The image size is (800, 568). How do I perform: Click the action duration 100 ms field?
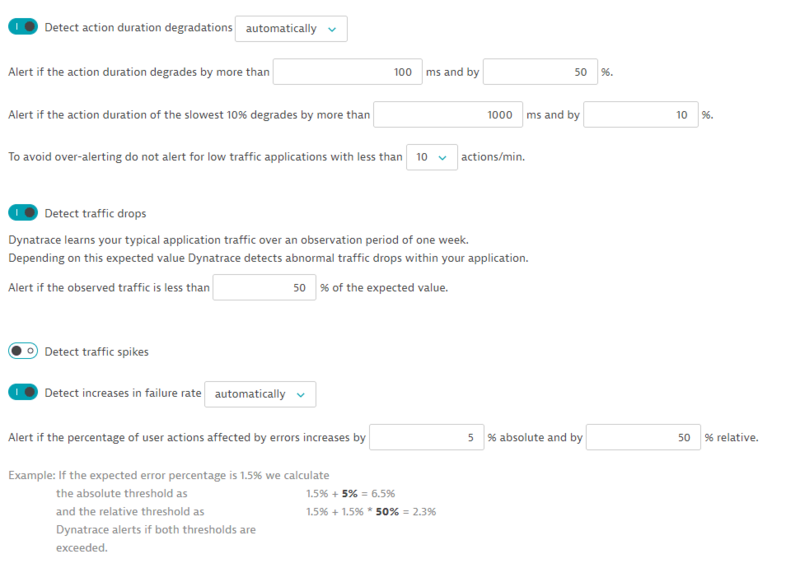point(346,72)
